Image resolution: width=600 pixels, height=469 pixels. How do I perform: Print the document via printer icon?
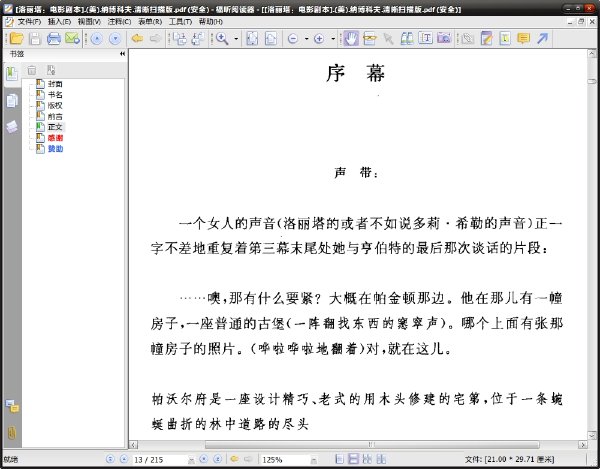(54, 39)
